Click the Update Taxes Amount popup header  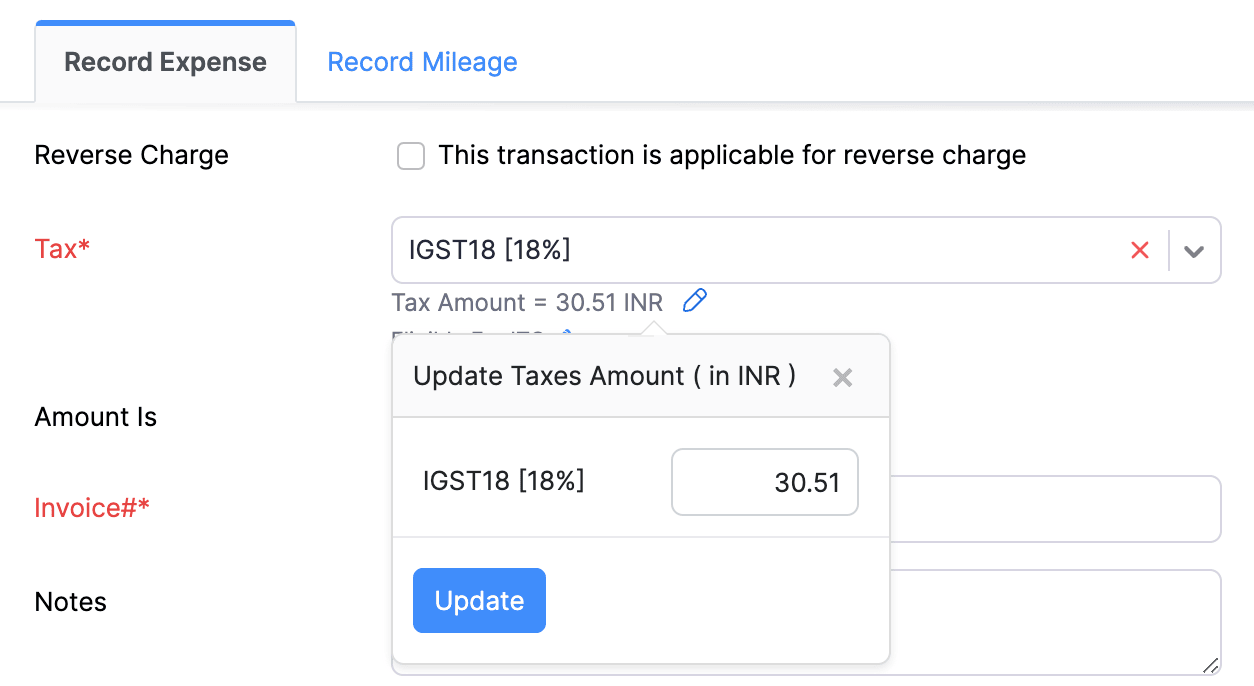[604, 376]
